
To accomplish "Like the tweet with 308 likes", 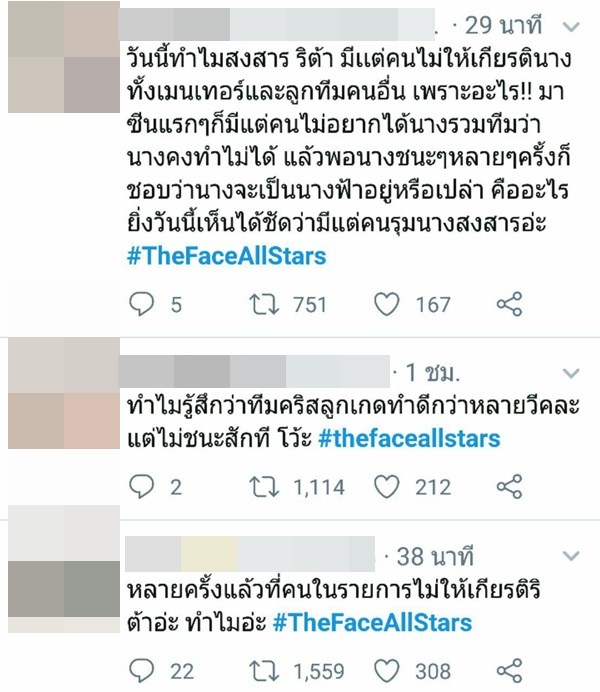I will 386,670.
